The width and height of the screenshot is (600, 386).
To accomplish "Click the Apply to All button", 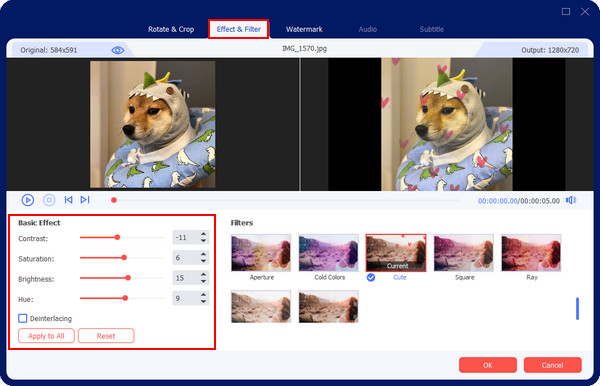I will [46, 336].
